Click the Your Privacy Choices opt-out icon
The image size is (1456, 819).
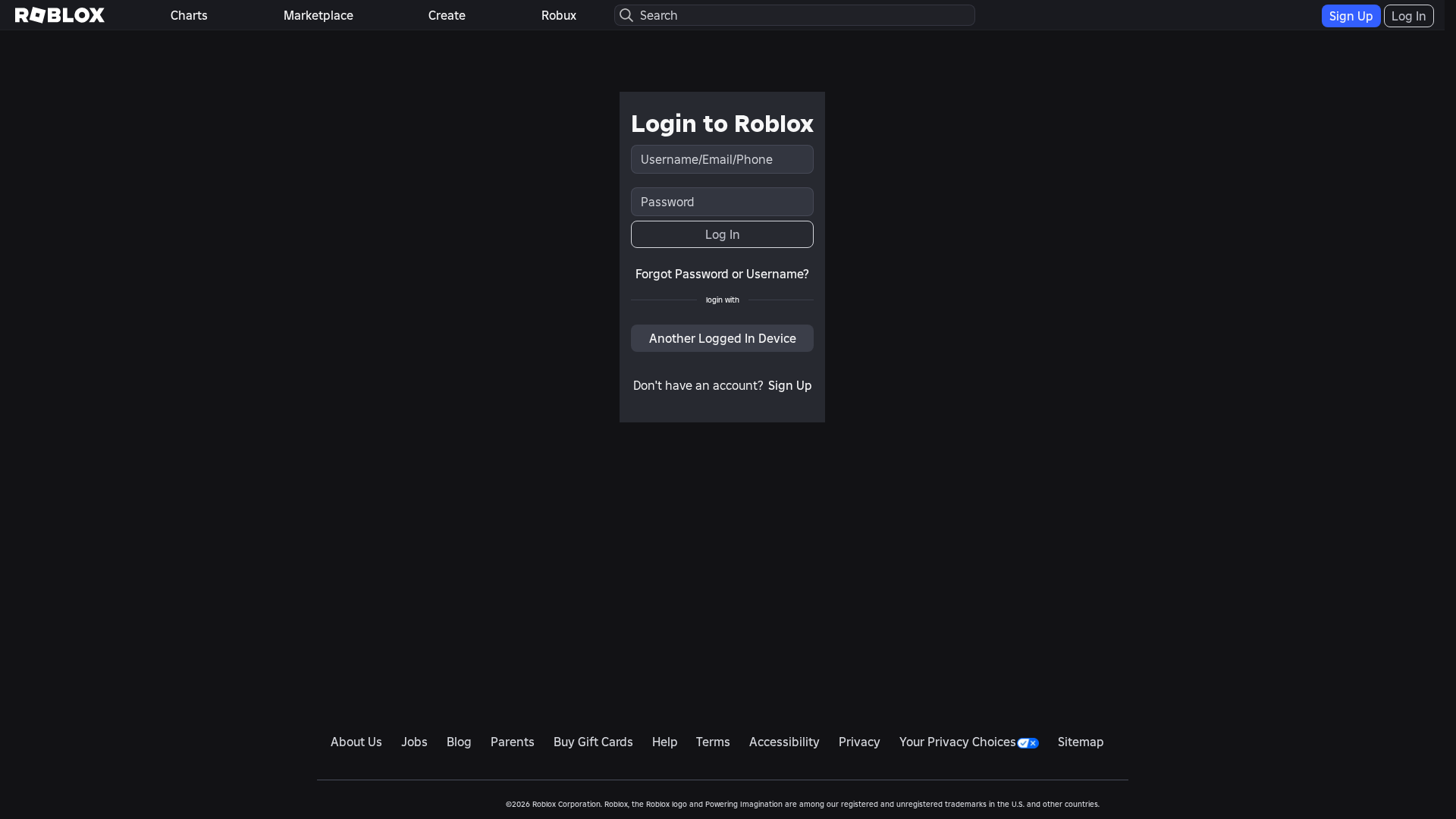(x=1028, y=743)
